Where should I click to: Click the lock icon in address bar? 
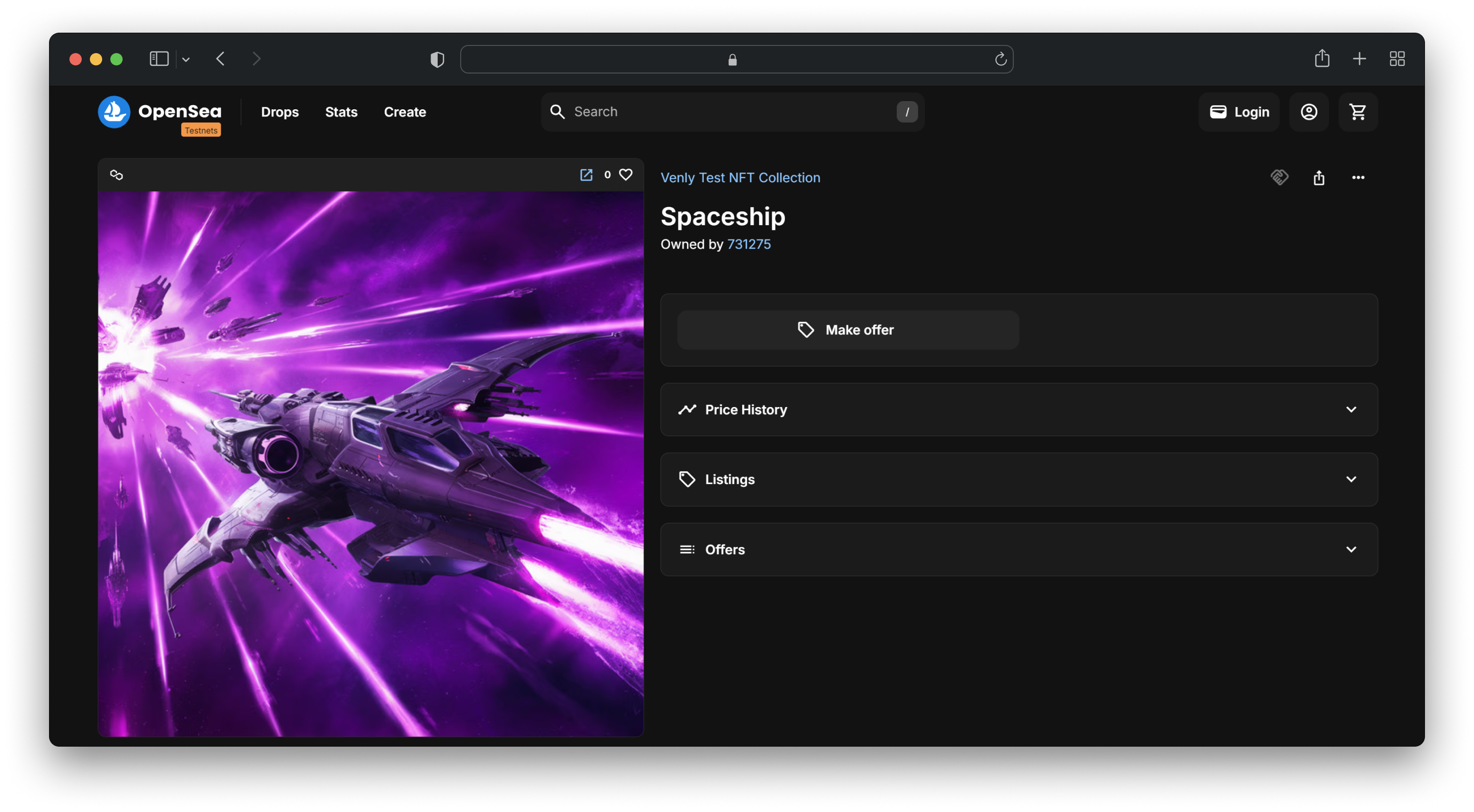(x=732, y=60)
